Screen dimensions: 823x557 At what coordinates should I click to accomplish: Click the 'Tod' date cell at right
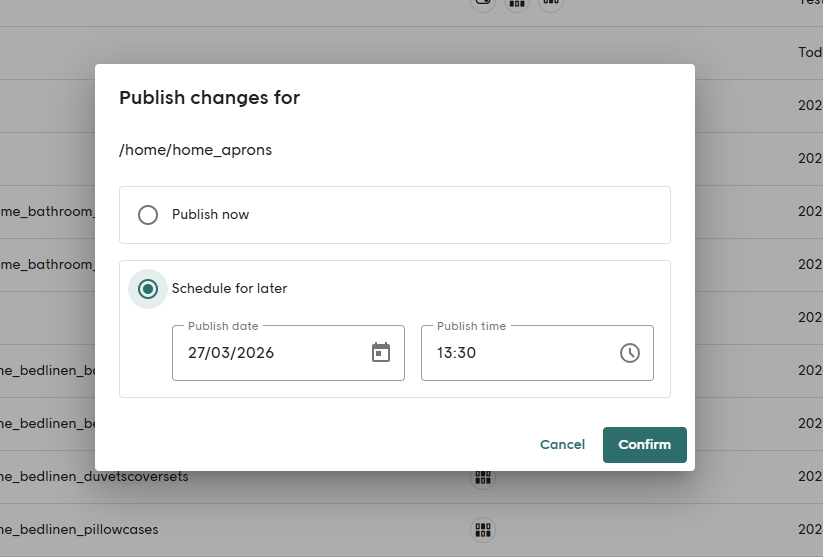tap(809, 53)
